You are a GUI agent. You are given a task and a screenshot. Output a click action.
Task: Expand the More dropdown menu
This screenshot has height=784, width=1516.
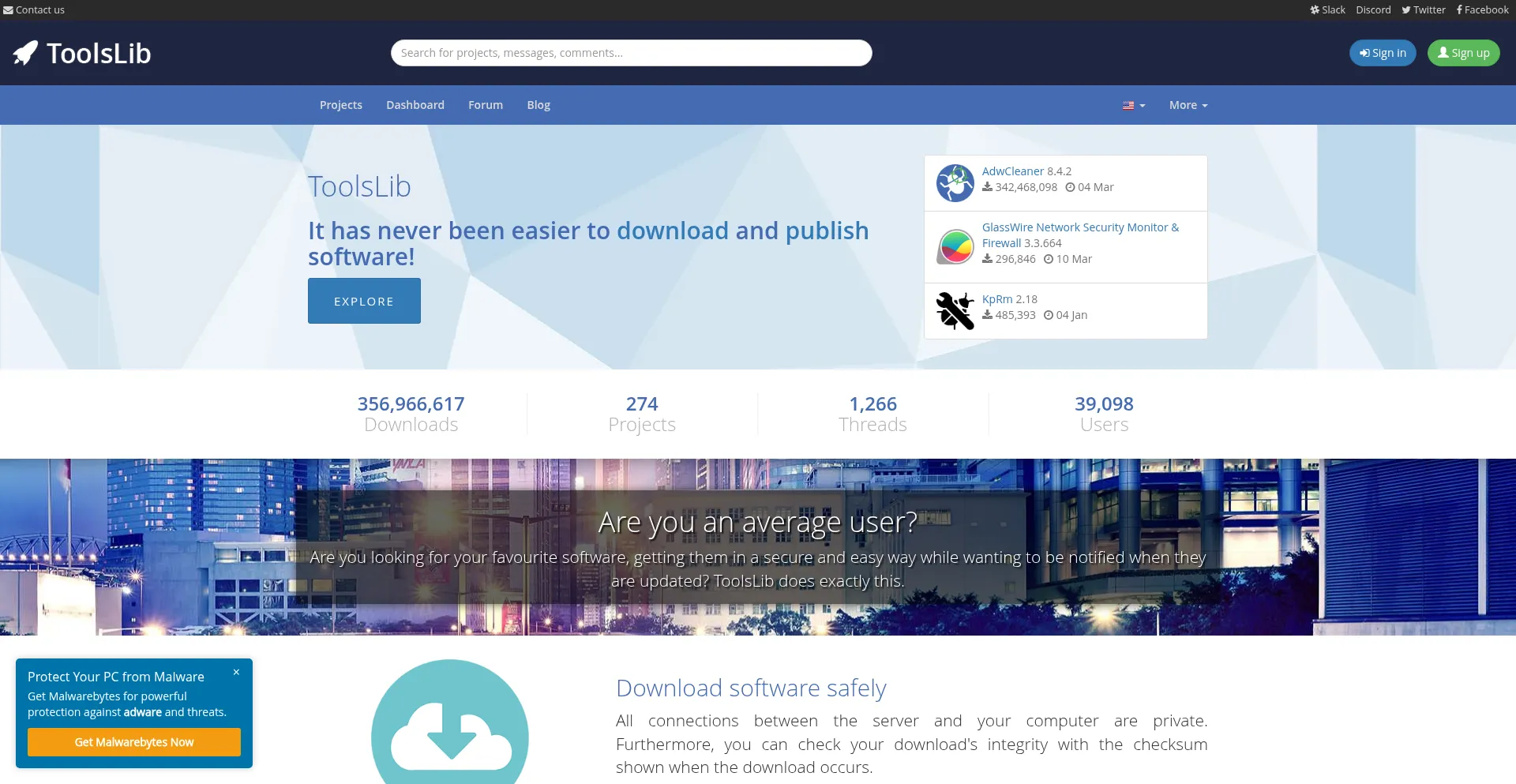[x=1188, y=105]
